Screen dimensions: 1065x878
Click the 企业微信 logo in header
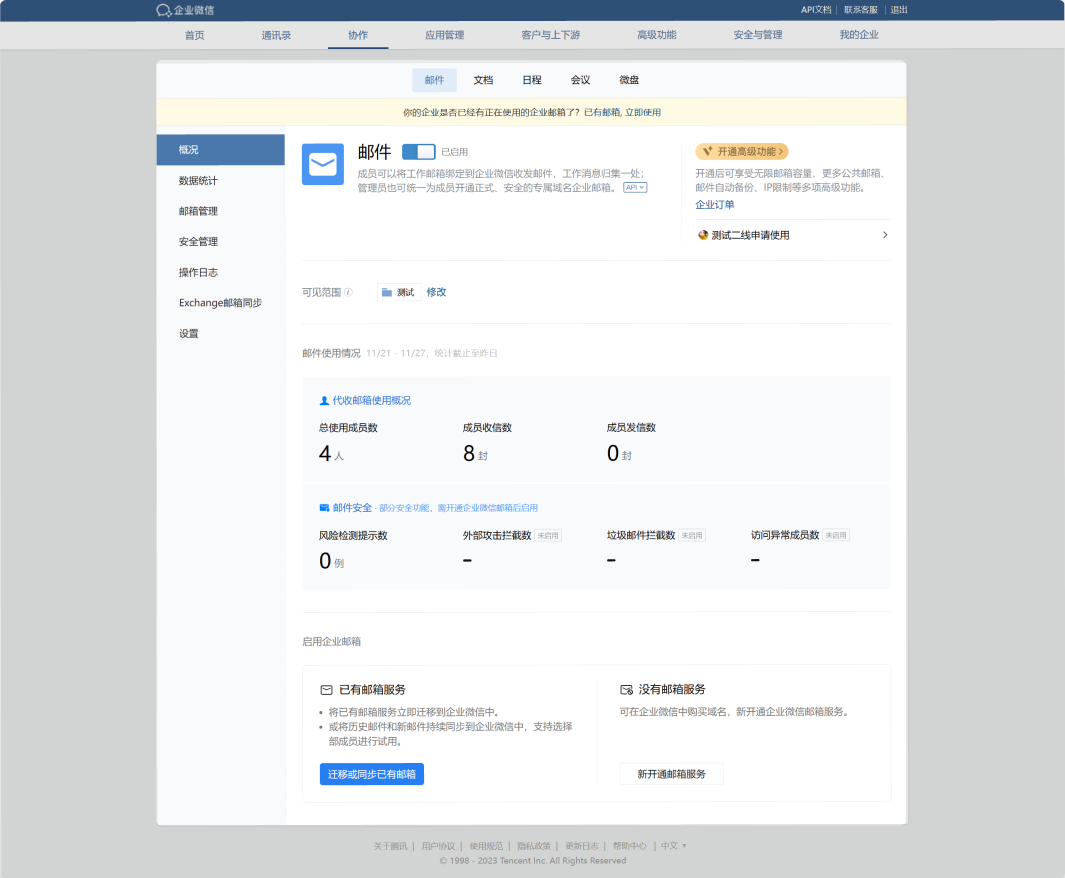click(185, 10)
